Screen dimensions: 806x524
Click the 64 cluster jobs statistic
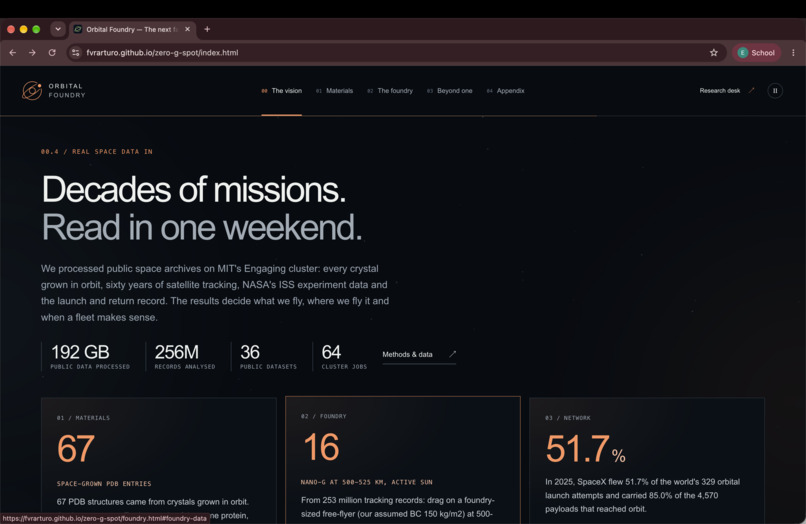point(344,356)
